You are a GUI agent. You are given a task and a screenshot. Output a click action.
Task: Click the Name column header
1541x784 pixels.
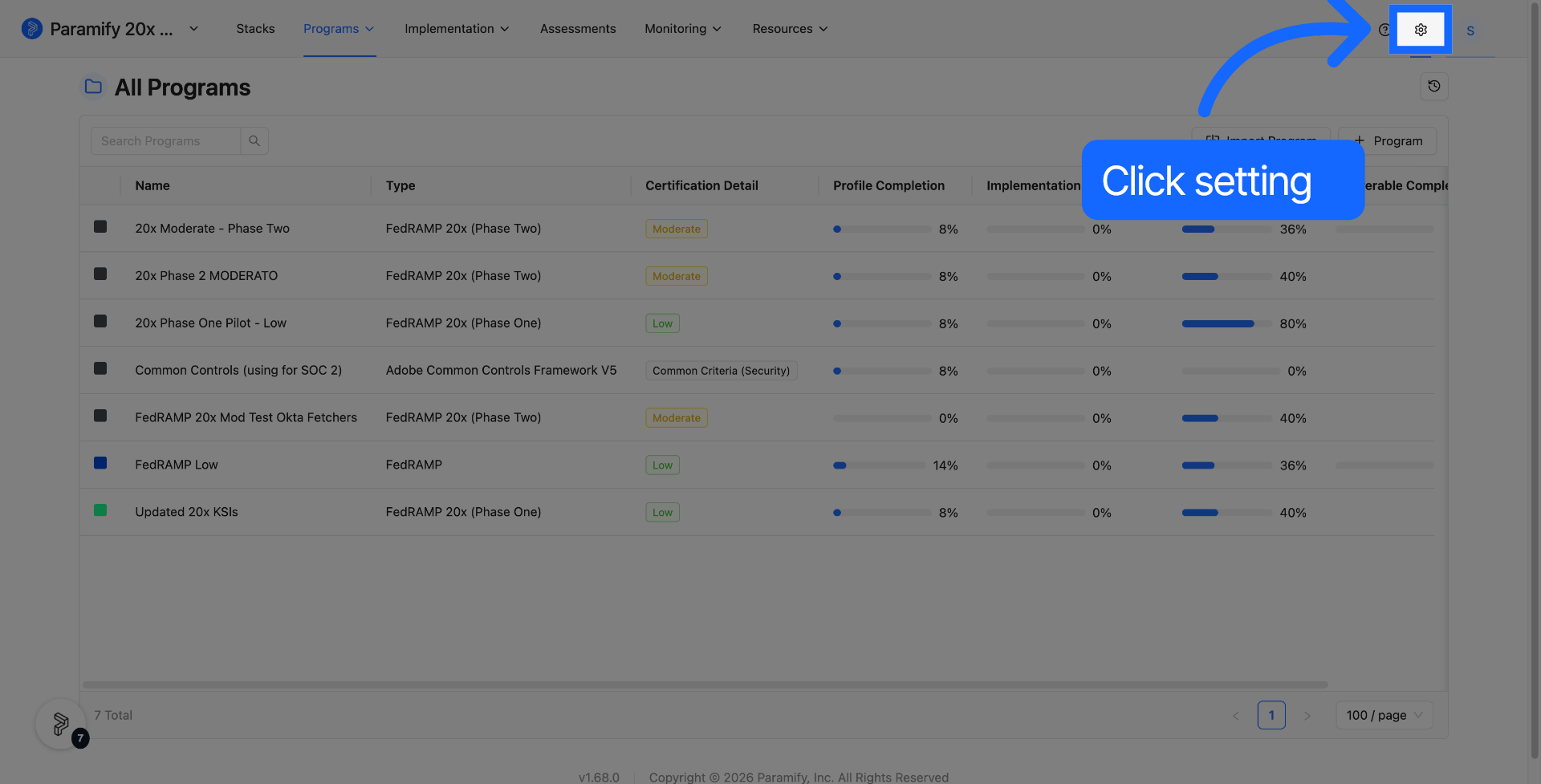pos(152,186)
